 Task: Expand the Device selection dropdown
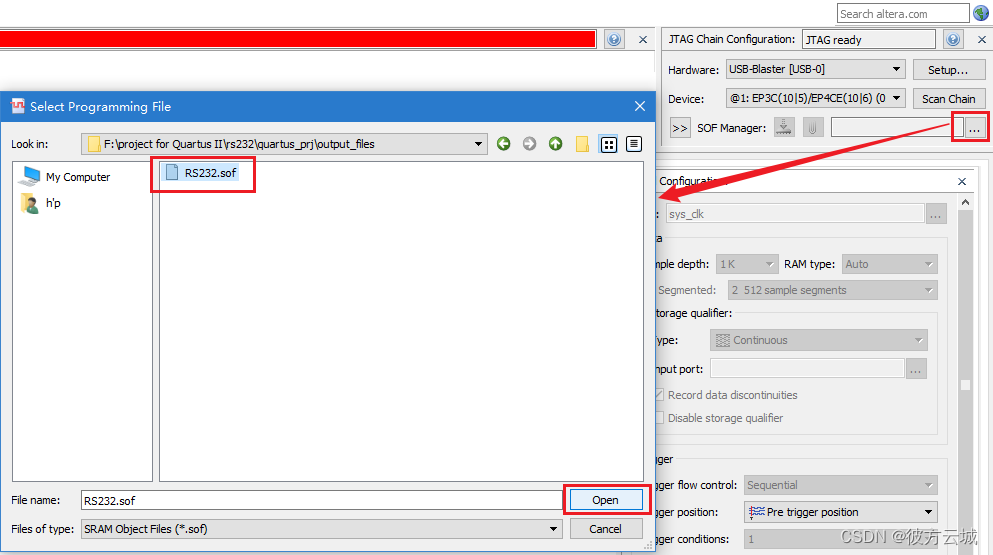[896, 98]
